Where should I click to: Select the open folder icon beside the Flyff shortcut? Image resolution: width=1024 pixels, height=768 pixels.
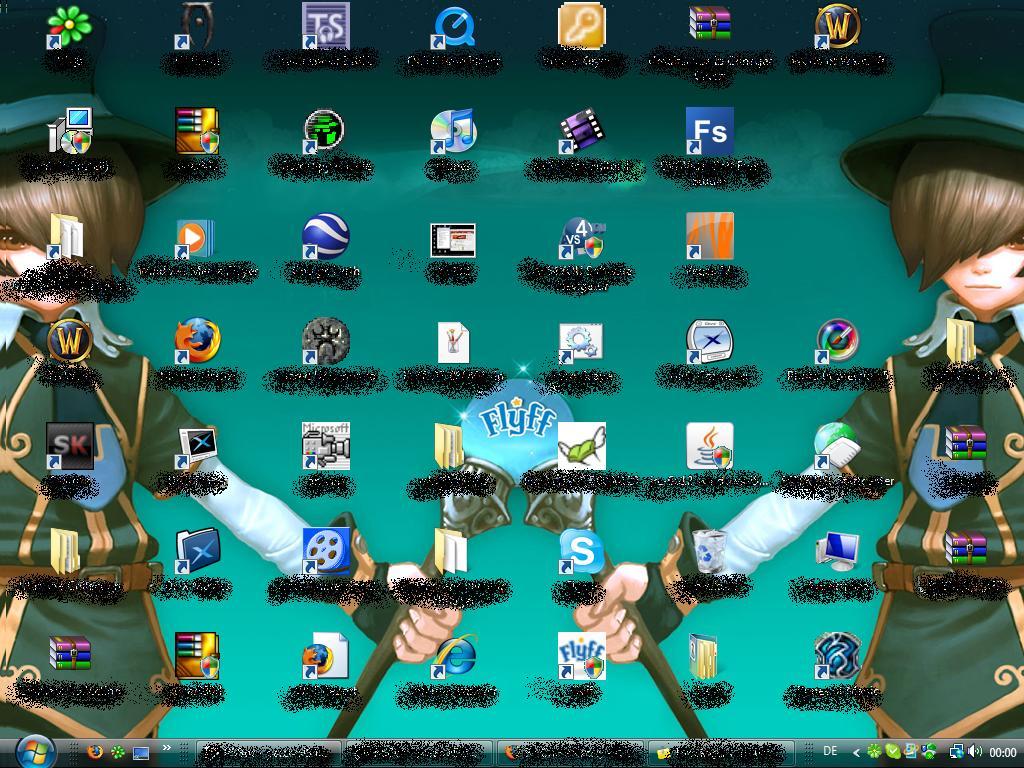703,656
